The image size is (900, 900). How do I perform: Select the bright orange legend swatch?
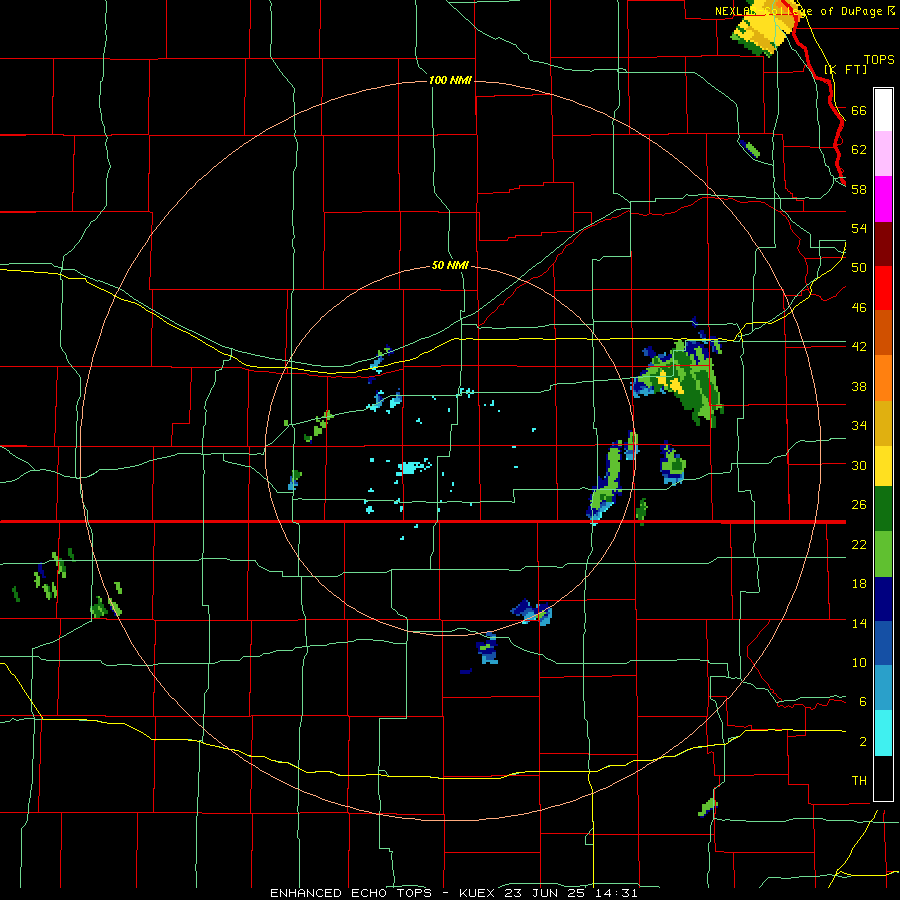(x=883, y=378)
